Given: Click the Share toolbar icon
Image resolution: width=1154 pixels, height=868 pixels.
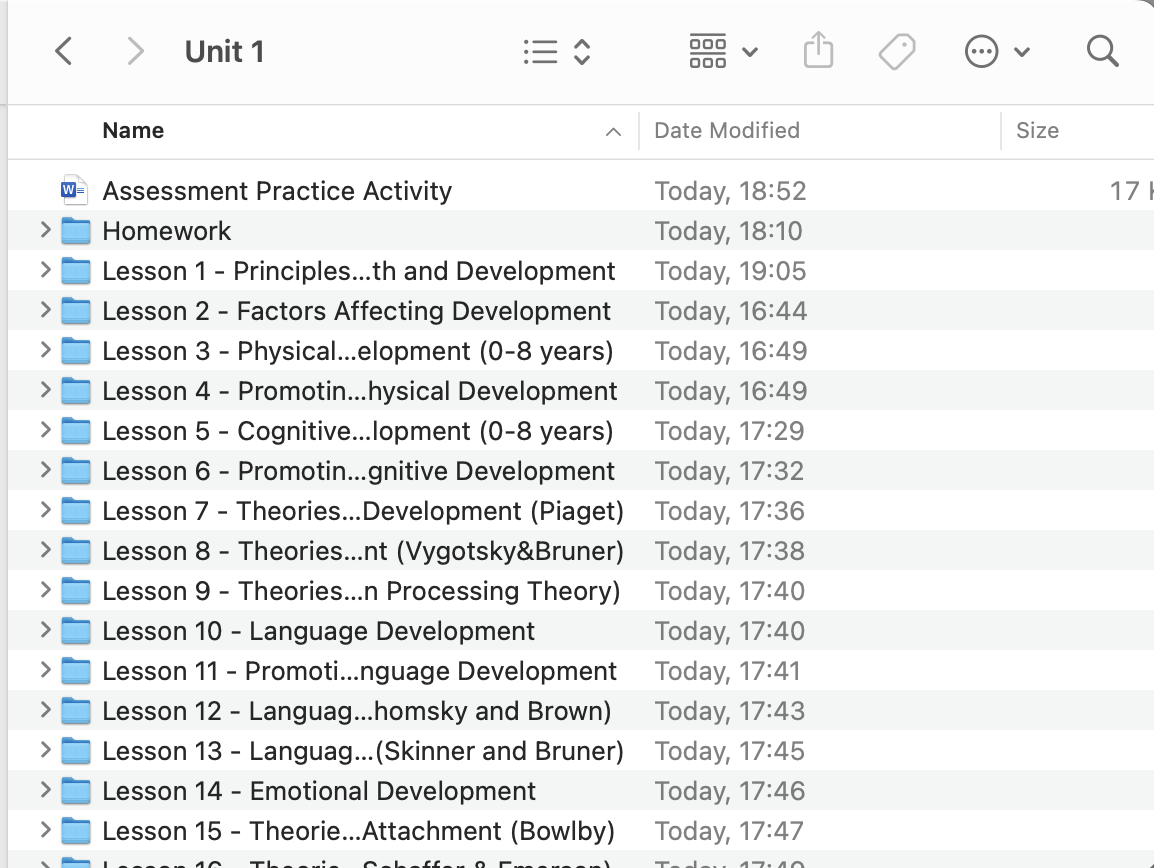Looking at the screenshot, I should coord(818,51).
